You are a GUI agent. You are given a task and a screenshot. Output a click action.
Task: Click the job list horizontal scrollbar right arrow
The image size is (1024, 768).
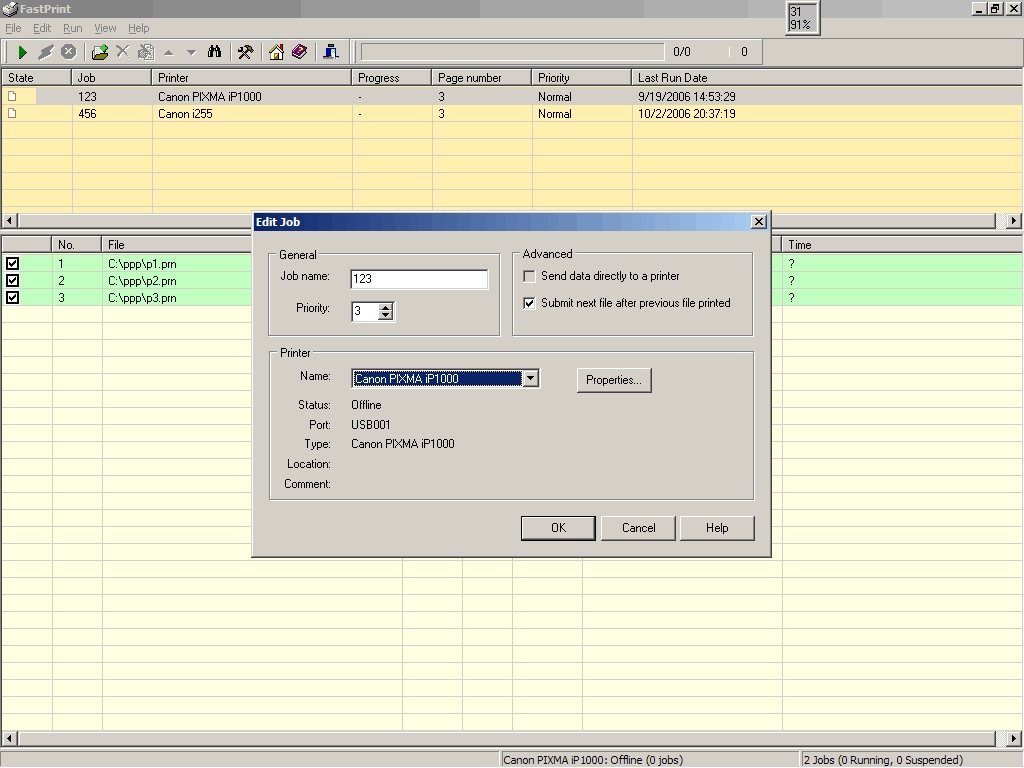(x=1014, y=221)
